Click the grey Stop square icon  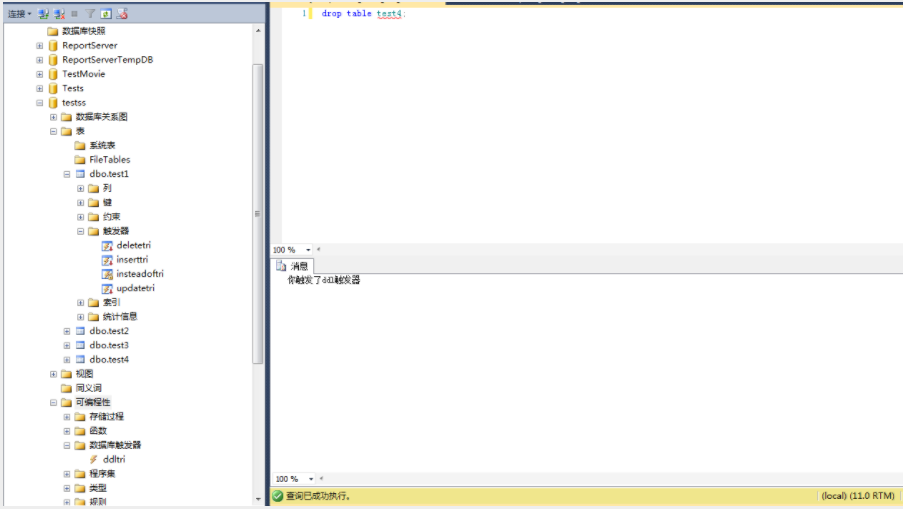[x=74, y=13]
